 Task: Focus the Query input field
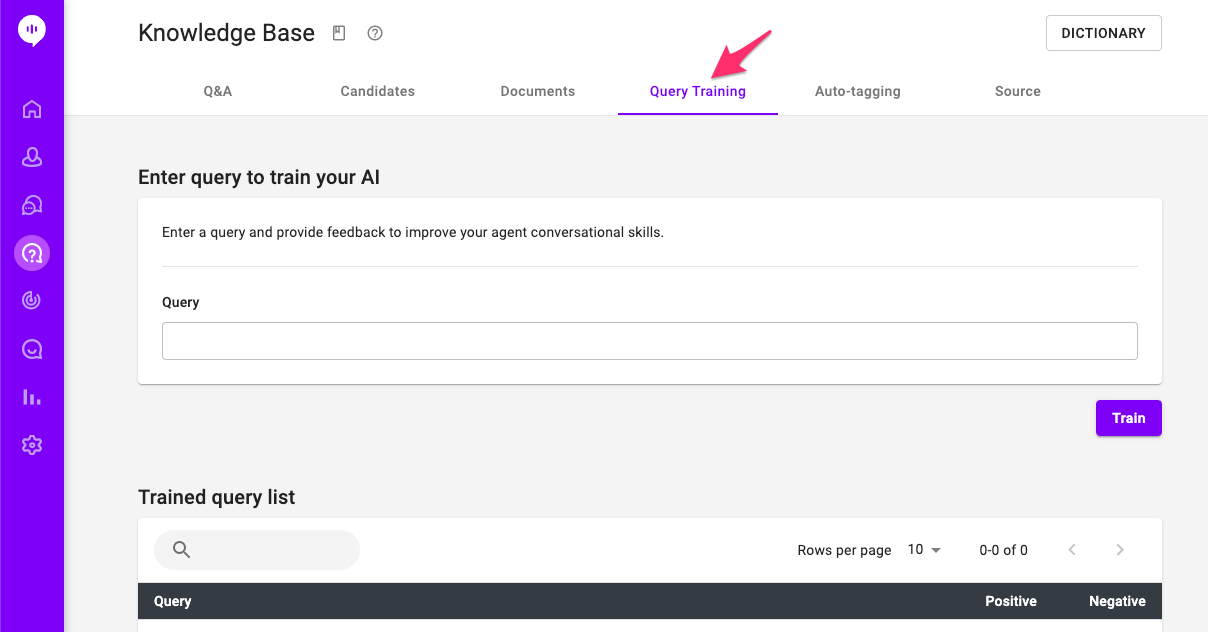pos(650,341)
